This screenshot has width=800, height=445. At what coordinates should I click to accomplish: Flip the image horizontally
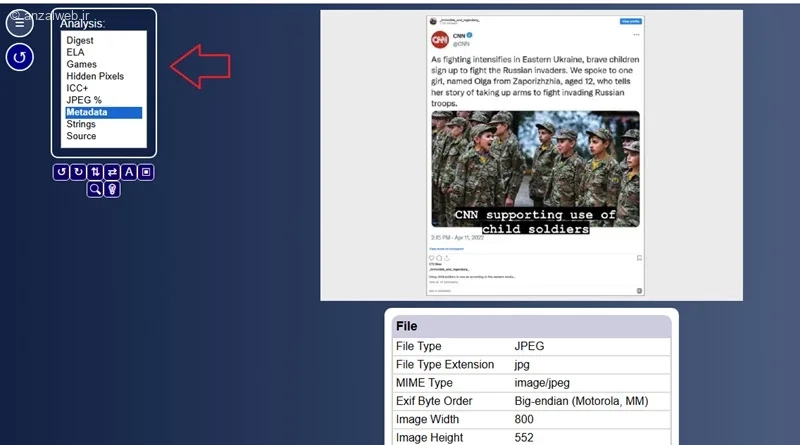point(112,172)
